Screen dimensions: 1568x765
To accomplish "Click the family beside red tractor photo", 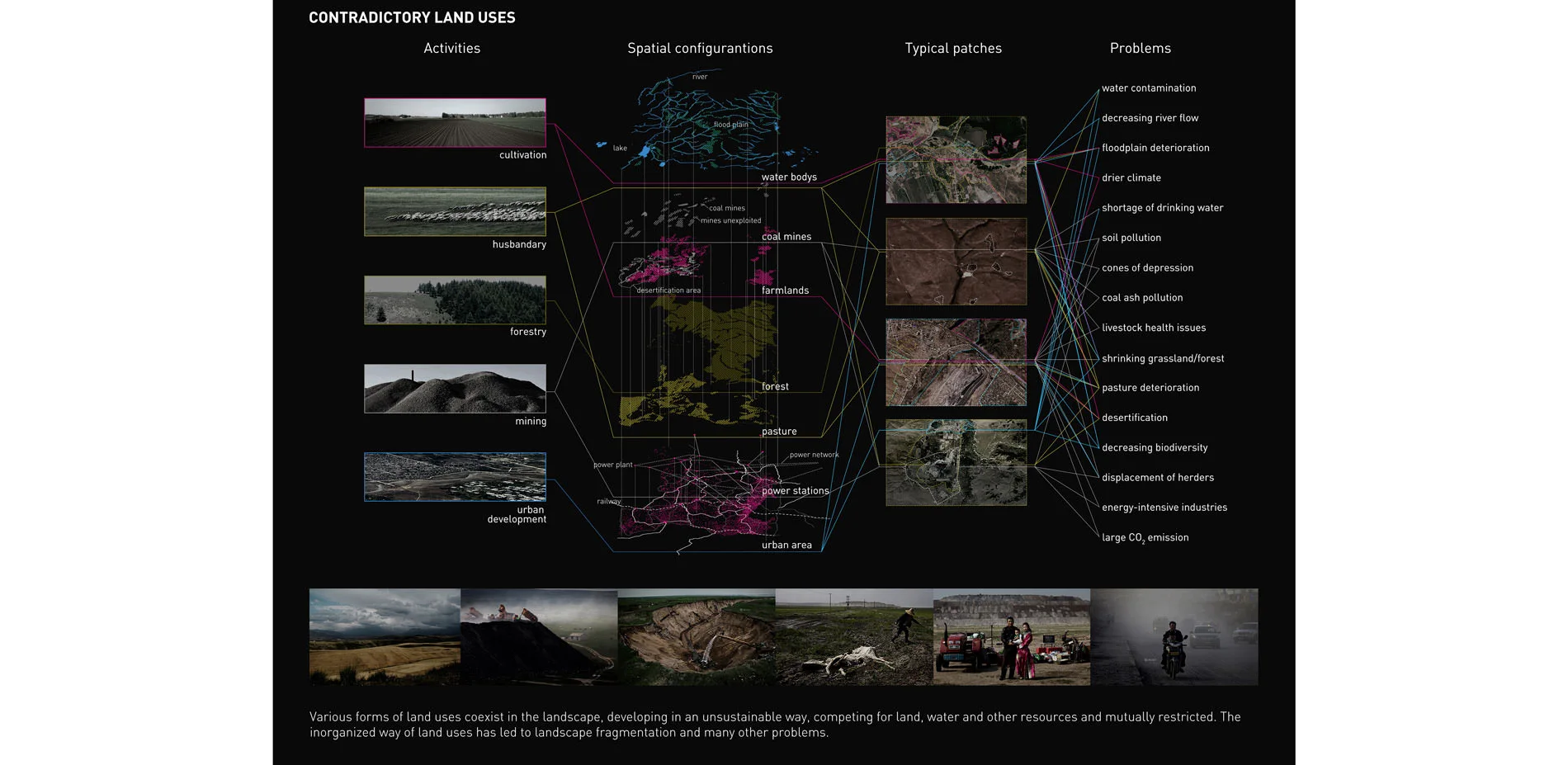I will pos(1011,636).
